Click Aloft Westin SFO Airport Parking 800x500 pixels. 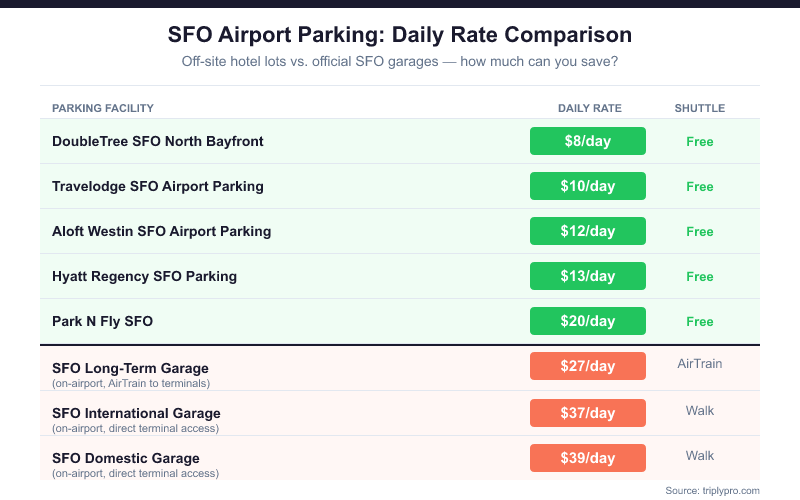pyautogui.click(x=161, y=231)
